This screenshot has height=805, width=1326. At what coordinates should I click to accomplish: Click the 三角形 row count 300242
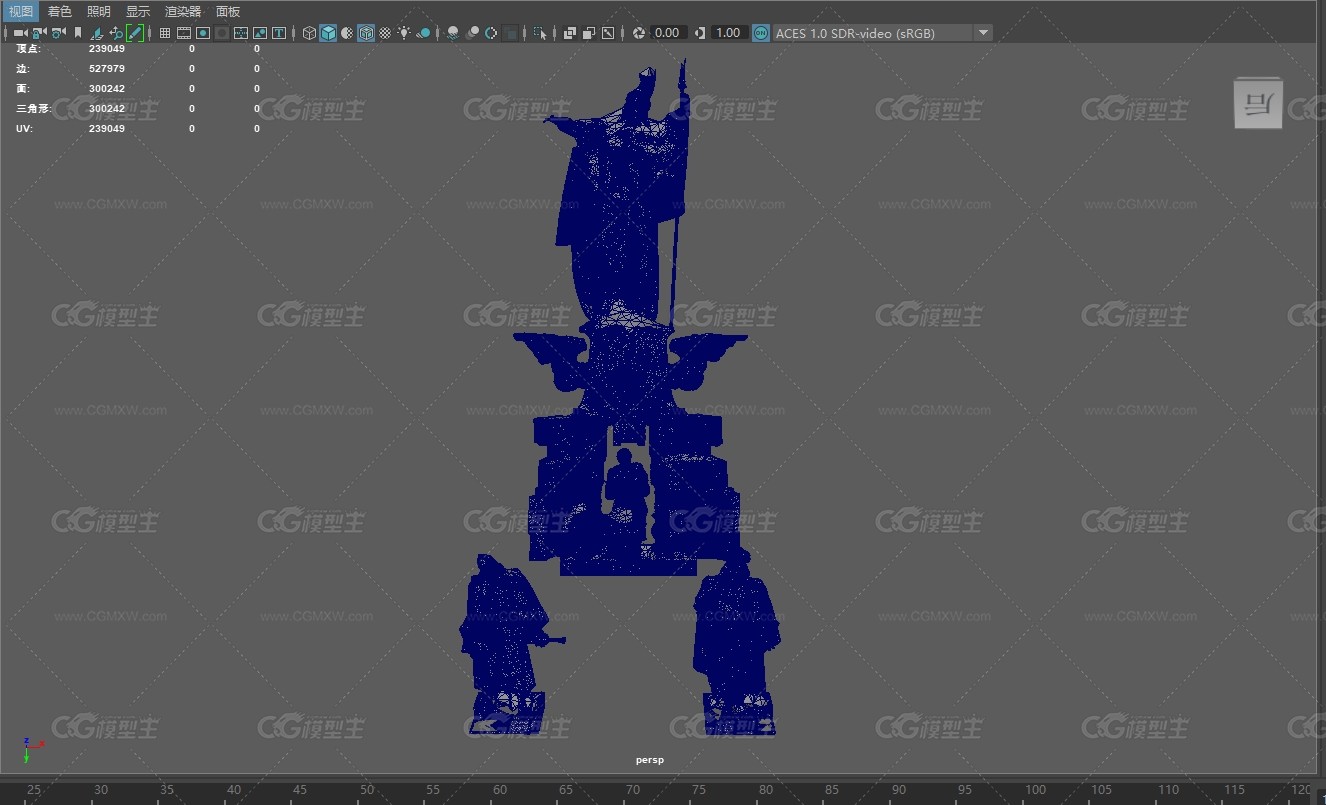tap(107, 109)
